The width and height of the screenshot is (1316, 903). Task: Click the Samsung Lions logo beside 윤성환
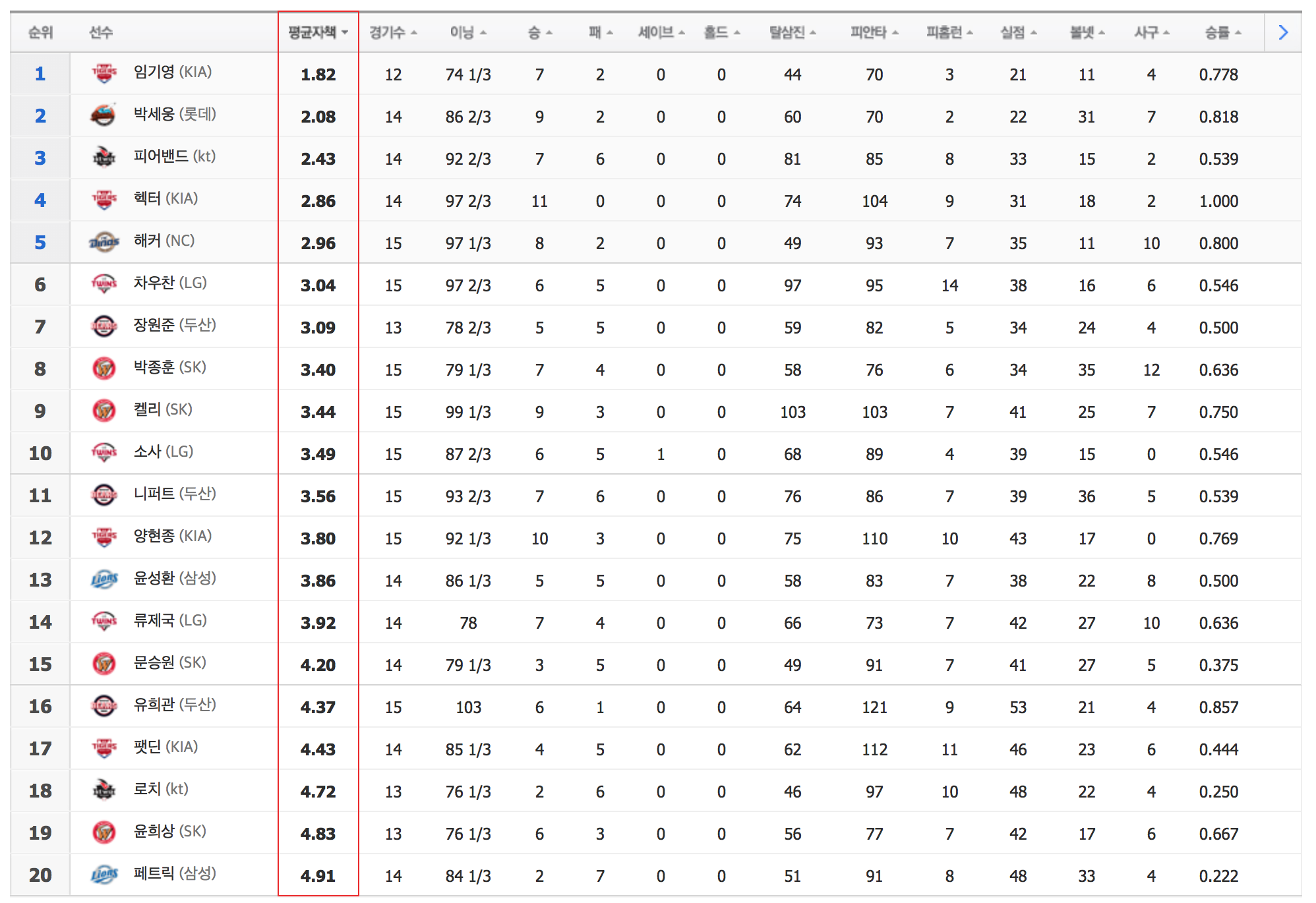104,579
